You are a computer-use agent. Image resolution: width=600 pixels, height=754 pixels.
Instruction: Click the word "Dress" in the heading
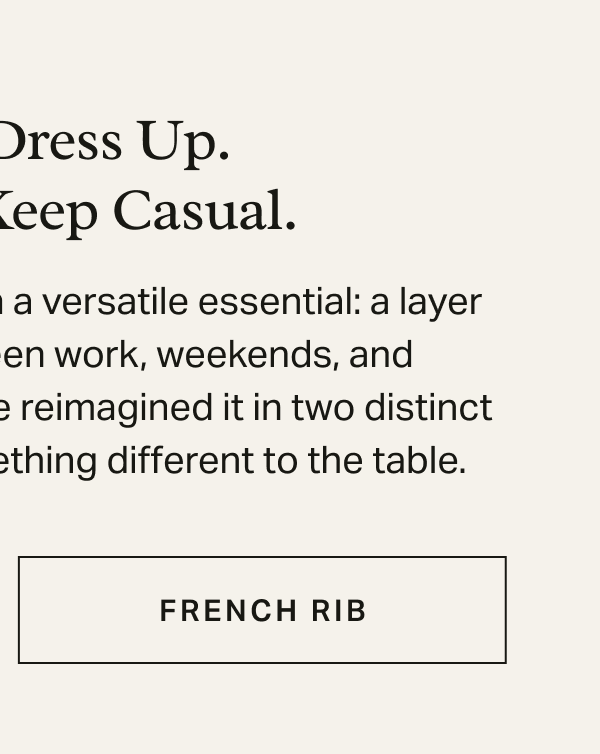(62, 142)
